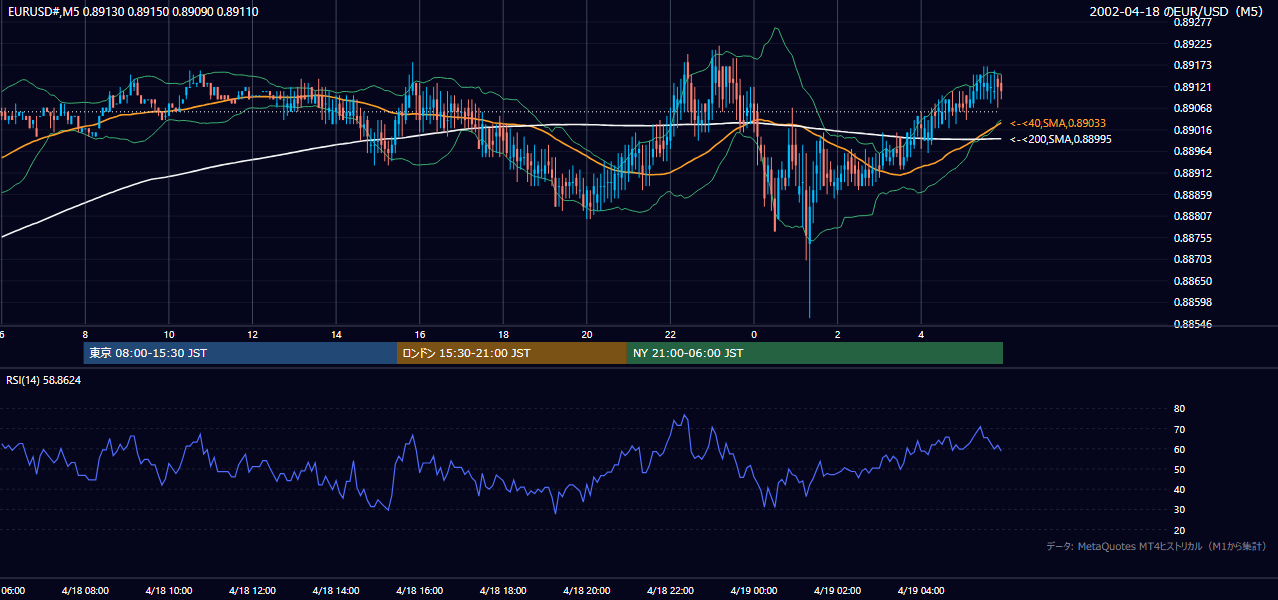Screen dimensions: 1278x600
Task: Click price axis value 0.88598
Action: click(x=1192, y=302)
